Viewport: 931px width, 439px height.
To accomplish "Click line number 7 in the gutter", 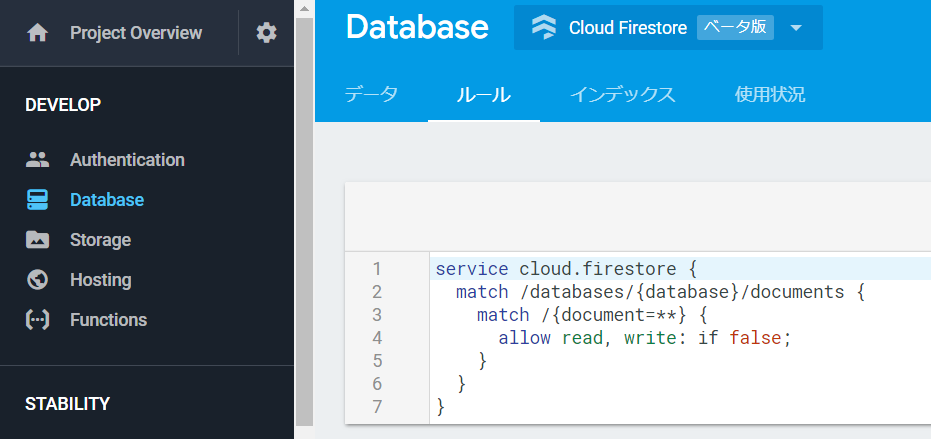I will (x=376, y=407).
